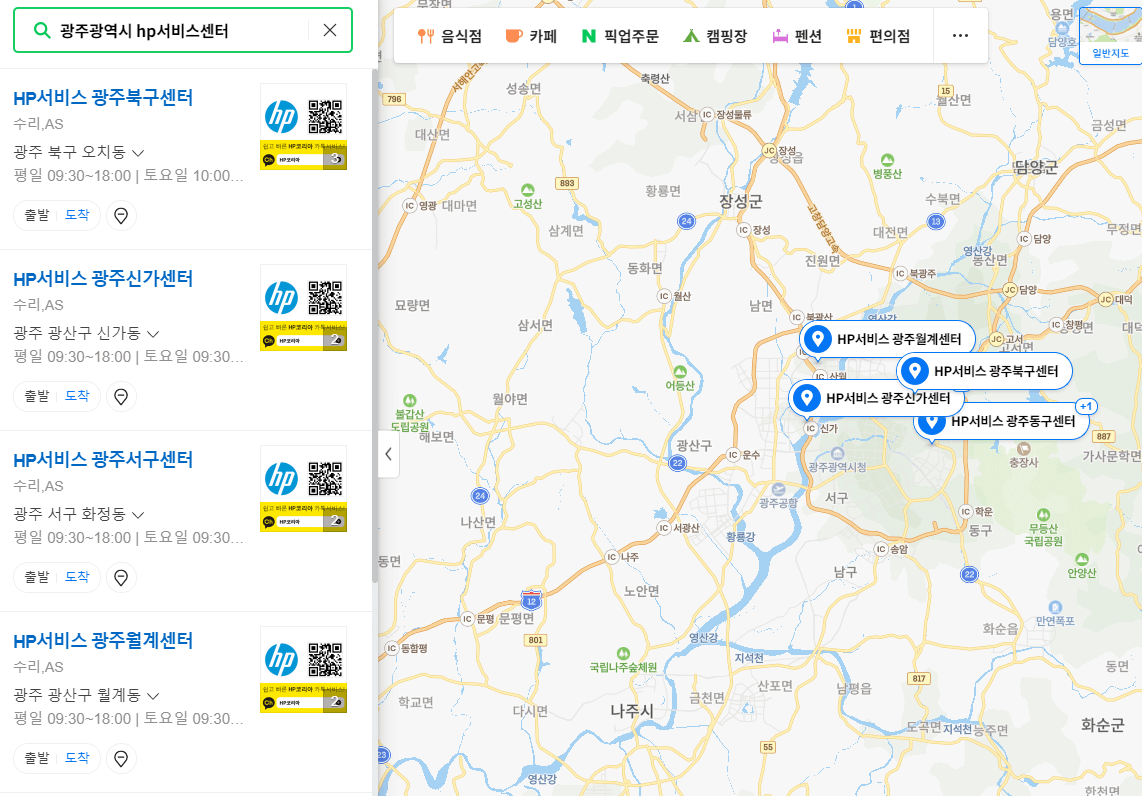Image resolution: width=1142 pixels, height=796 pixels.
Task: Click the 국립나주숲체원 icon on map
Action: pos(623,653)
